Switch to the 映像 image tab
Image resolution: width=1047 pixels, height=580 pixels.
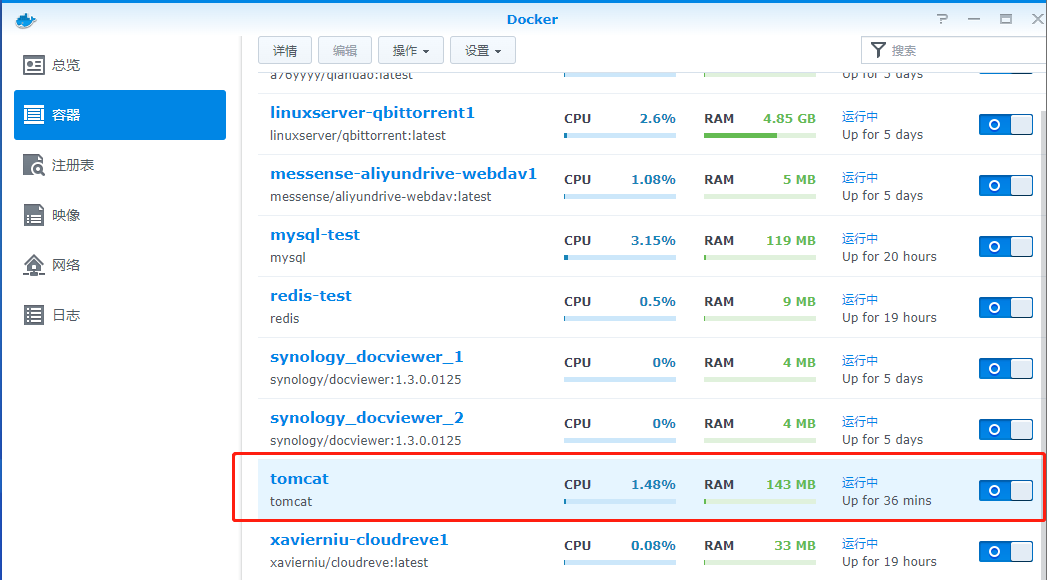tap(120, 215)
